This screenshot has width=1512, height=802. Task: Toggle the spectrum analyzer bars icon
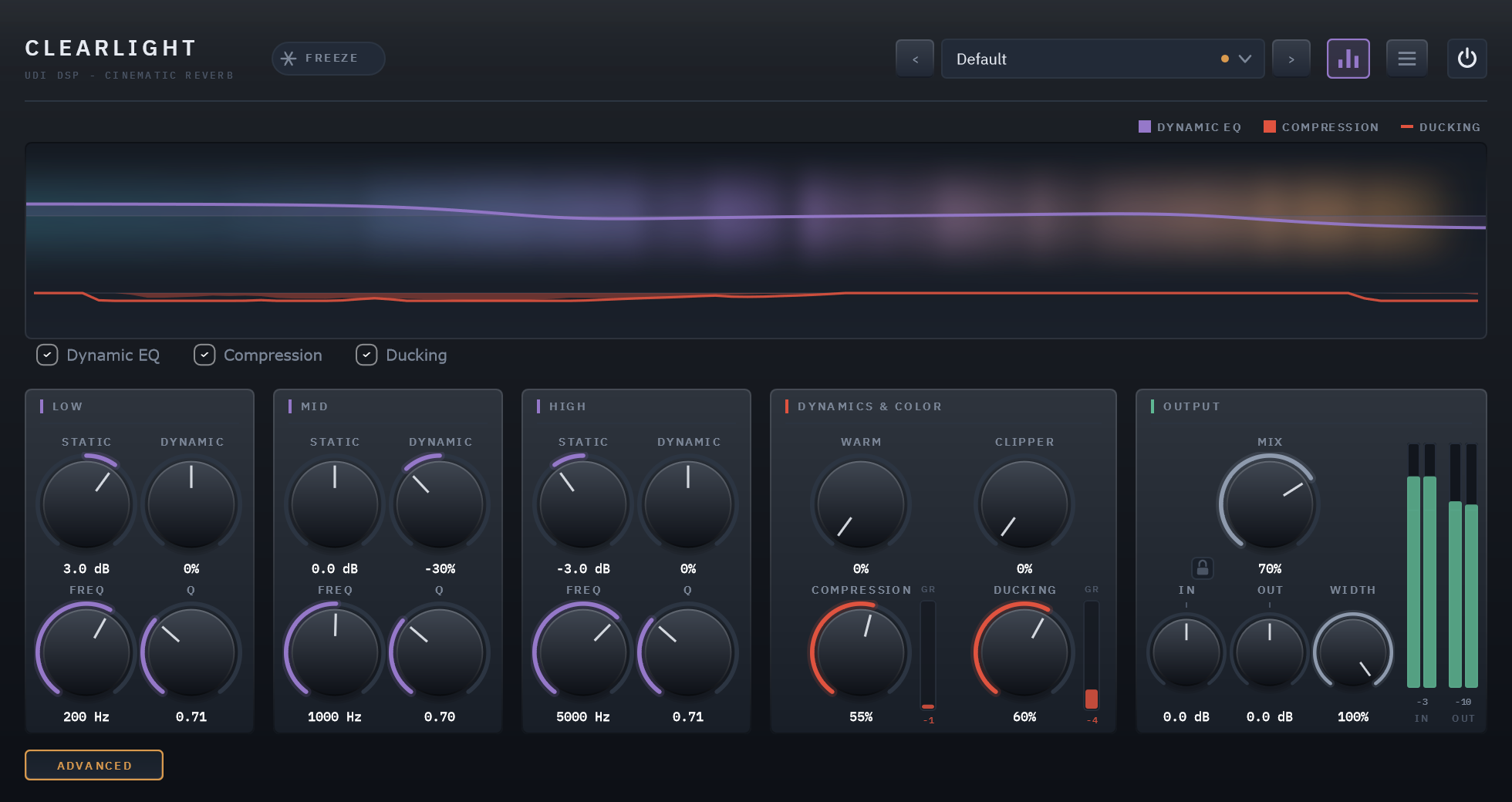click(x=1348, y=59)
